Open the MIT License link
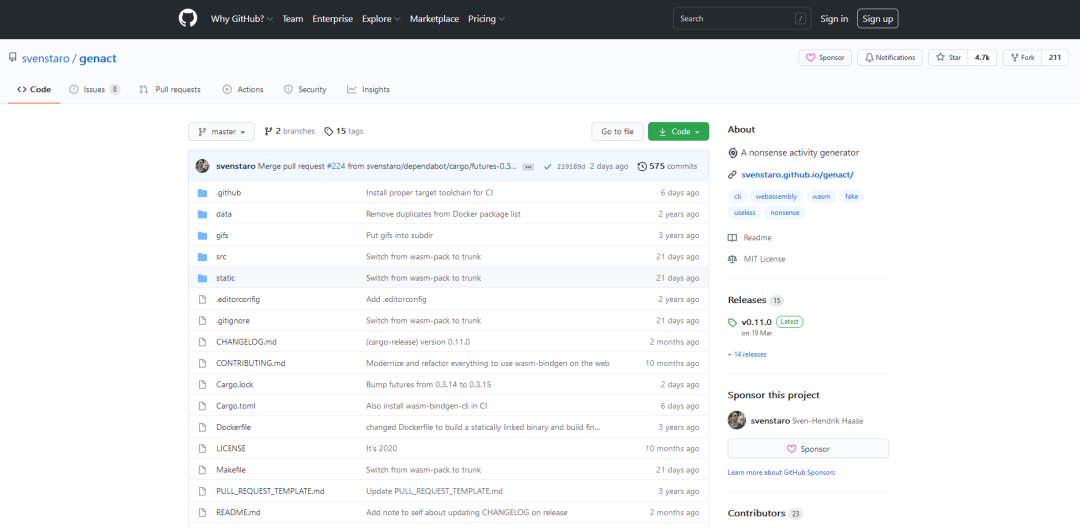 (x=757, y=259)
